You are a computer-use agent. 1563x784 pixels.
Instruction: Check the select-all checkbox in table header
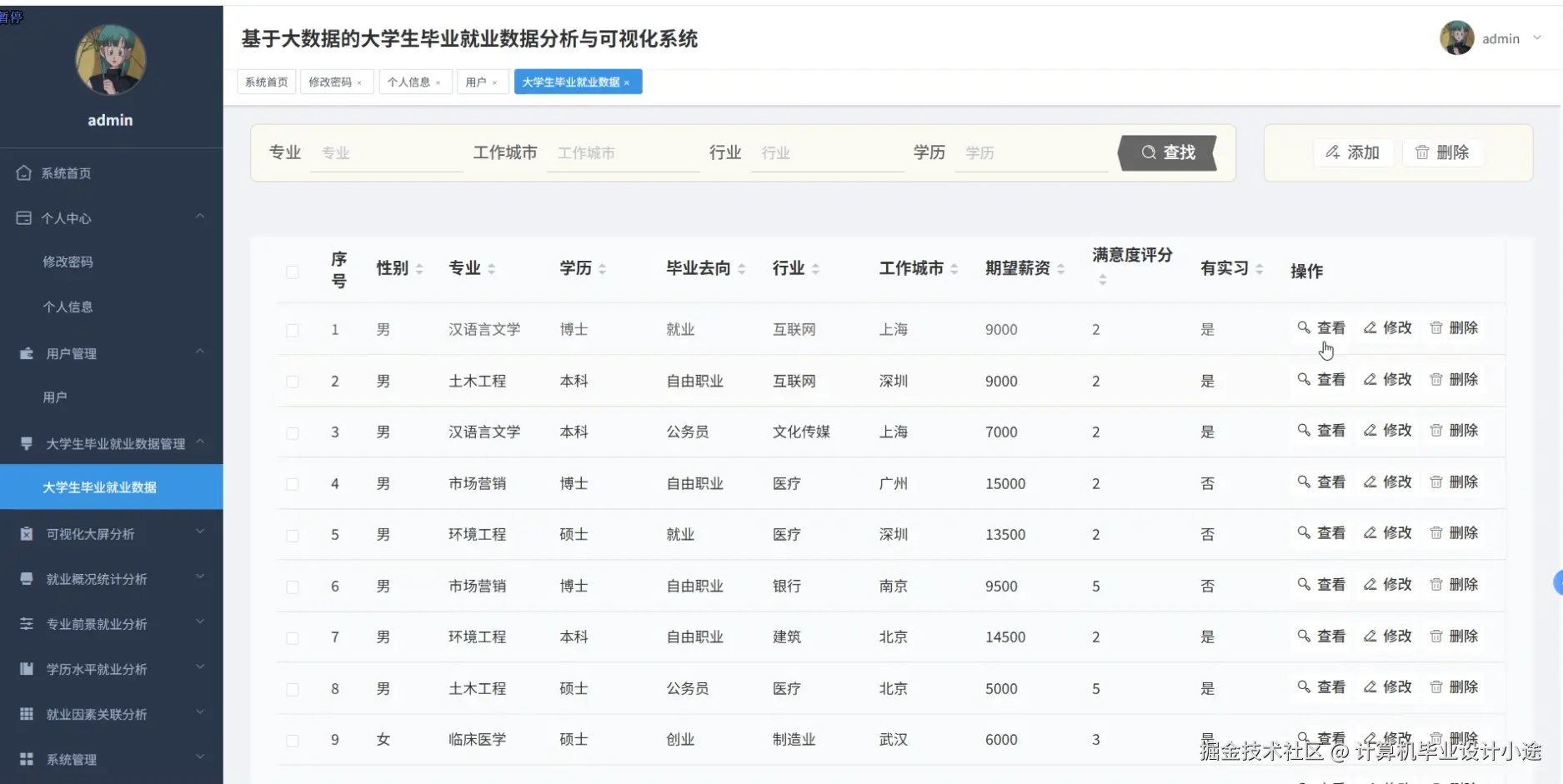(293, 272)
